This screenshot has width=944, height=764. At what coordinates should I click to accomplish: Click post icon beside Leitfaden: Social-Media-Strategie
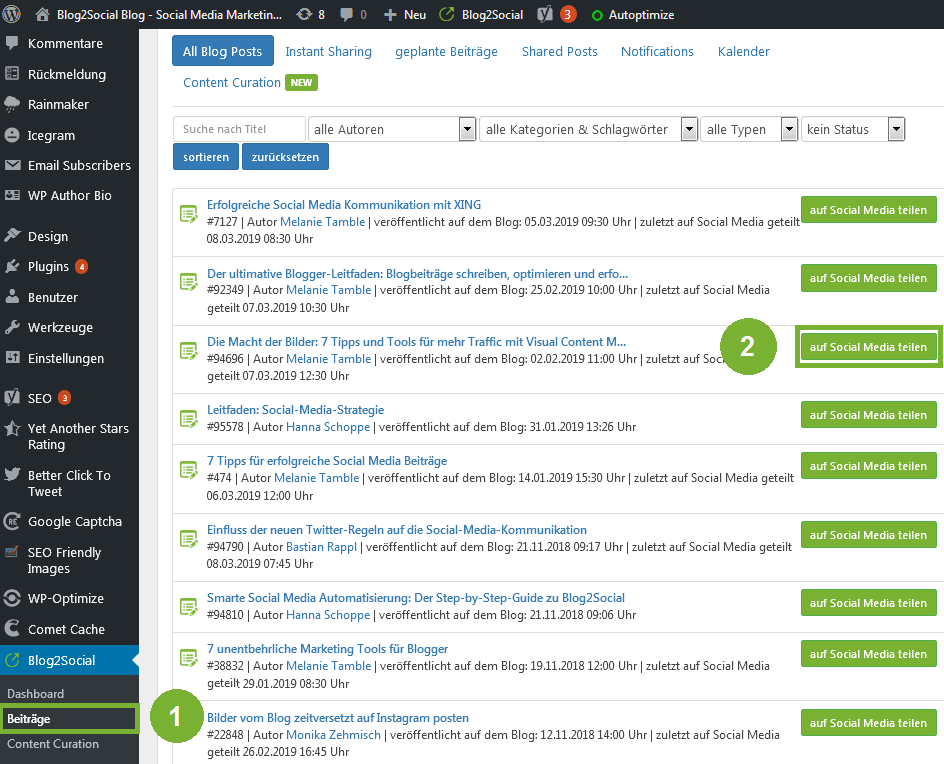(x=189, y=418)
